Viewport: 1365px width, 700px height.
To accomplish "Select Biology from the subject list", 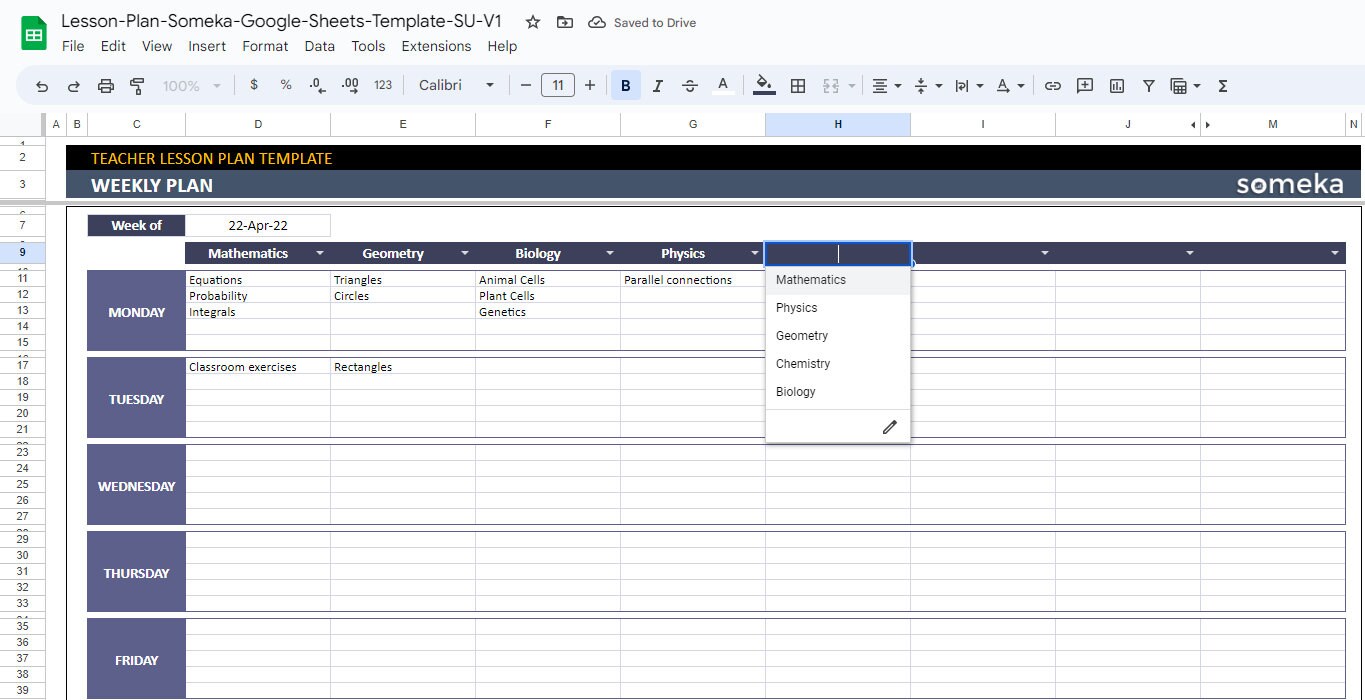I will coord(795,391).
